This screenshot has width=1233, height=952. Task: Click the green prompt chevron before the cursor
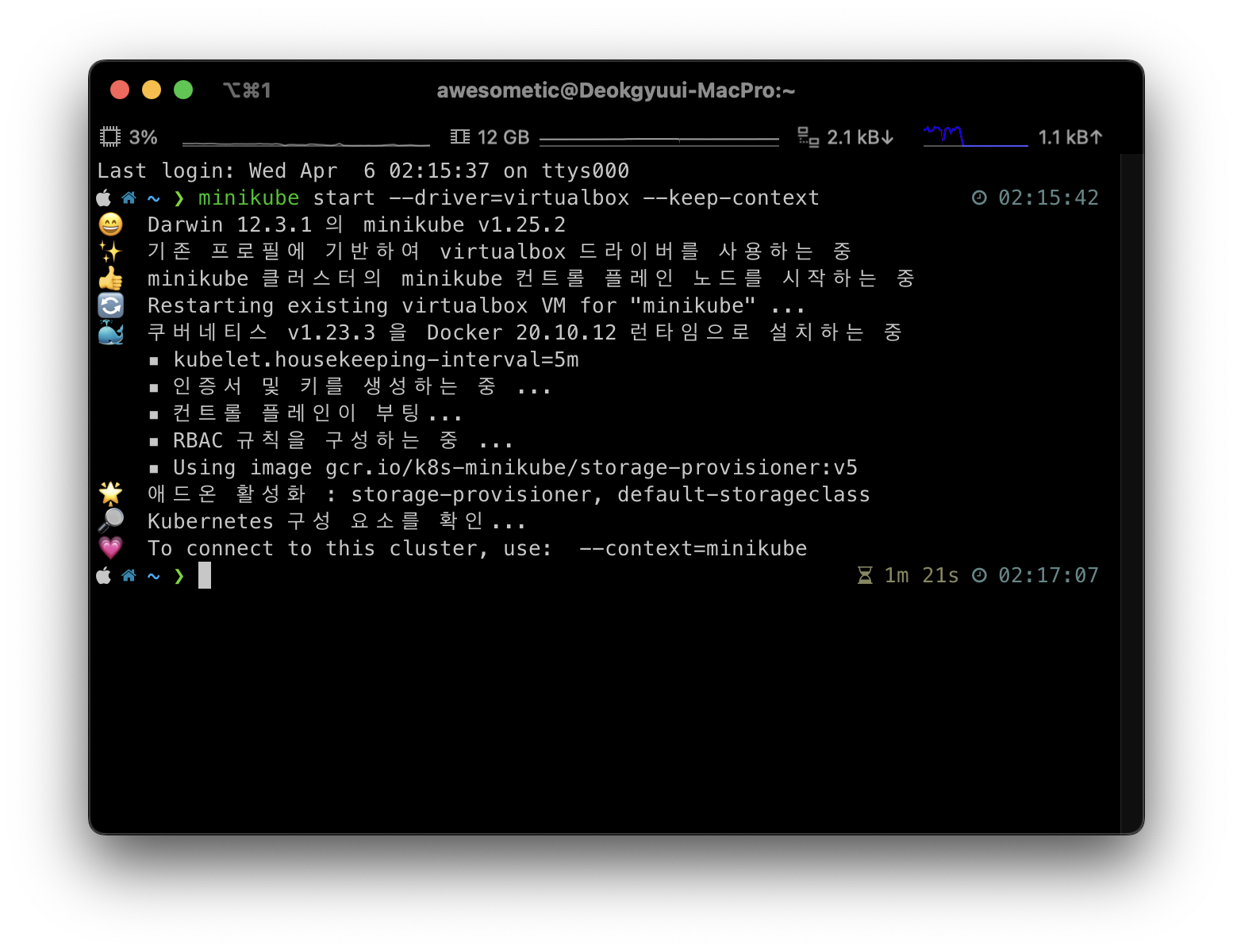click(179, 576)
